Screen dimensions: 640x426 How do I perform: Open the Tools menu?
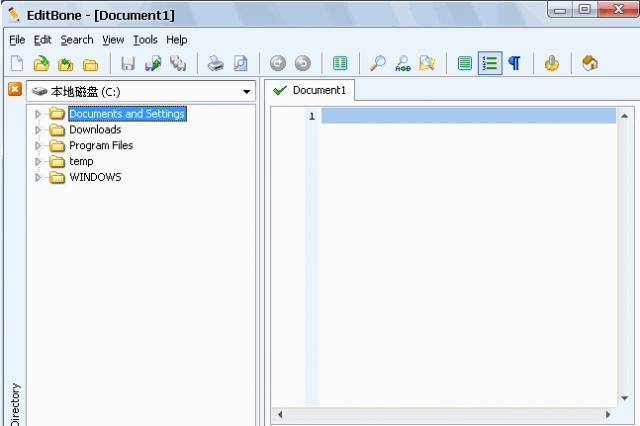point(145,40)
